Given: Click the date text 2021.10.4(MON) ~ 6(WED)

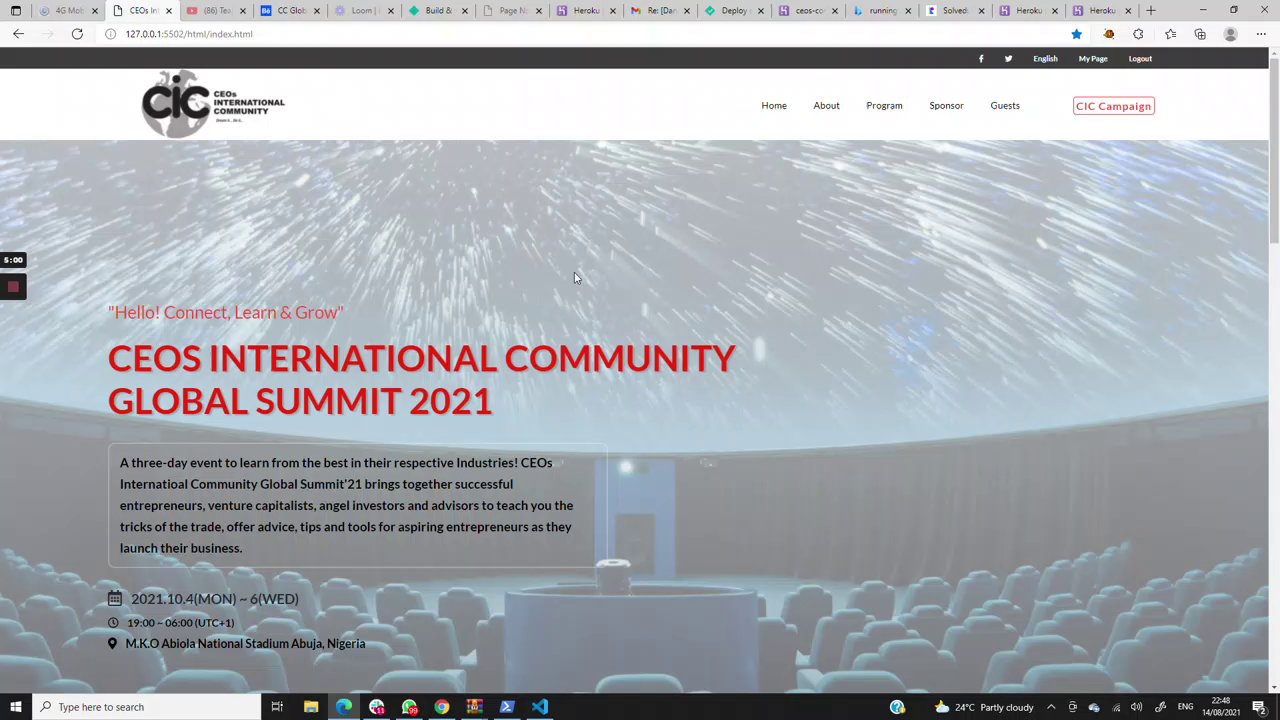Looking at the screenshot, I should pyautogui.click(x=215, y=599).
